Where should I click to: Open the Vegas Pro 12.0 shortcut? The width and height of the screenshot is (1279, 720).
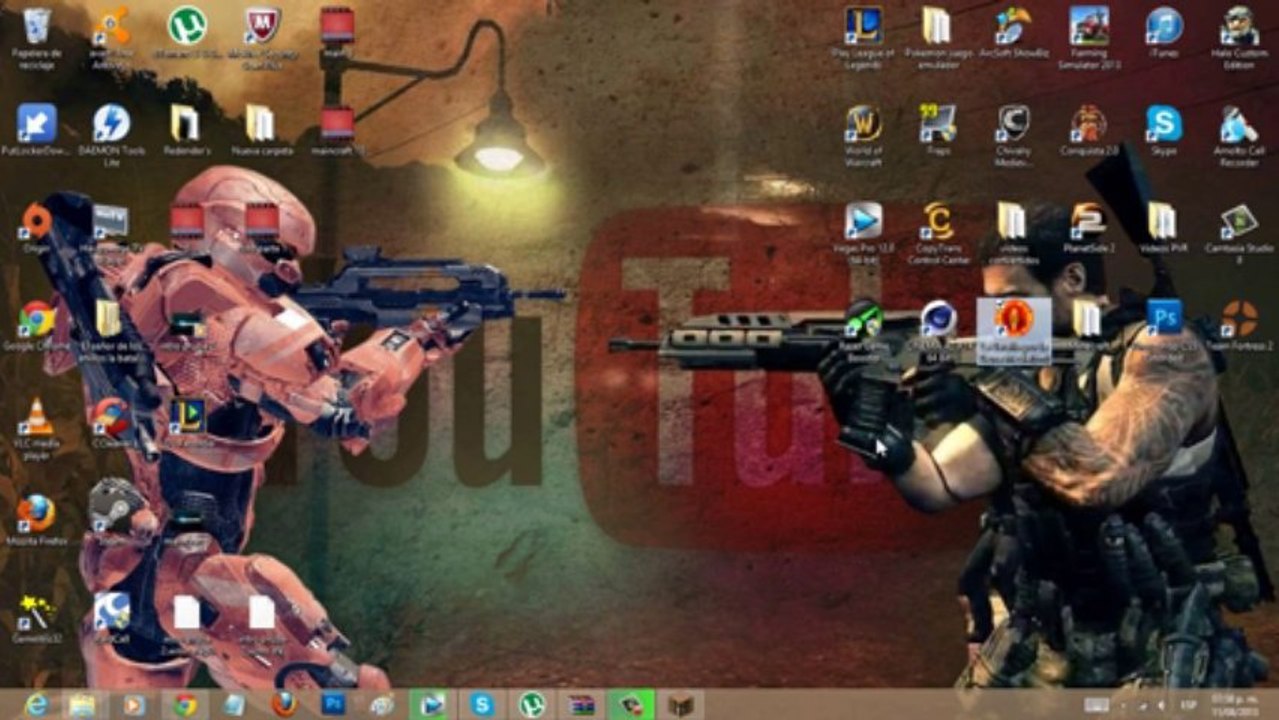point(863,232)
